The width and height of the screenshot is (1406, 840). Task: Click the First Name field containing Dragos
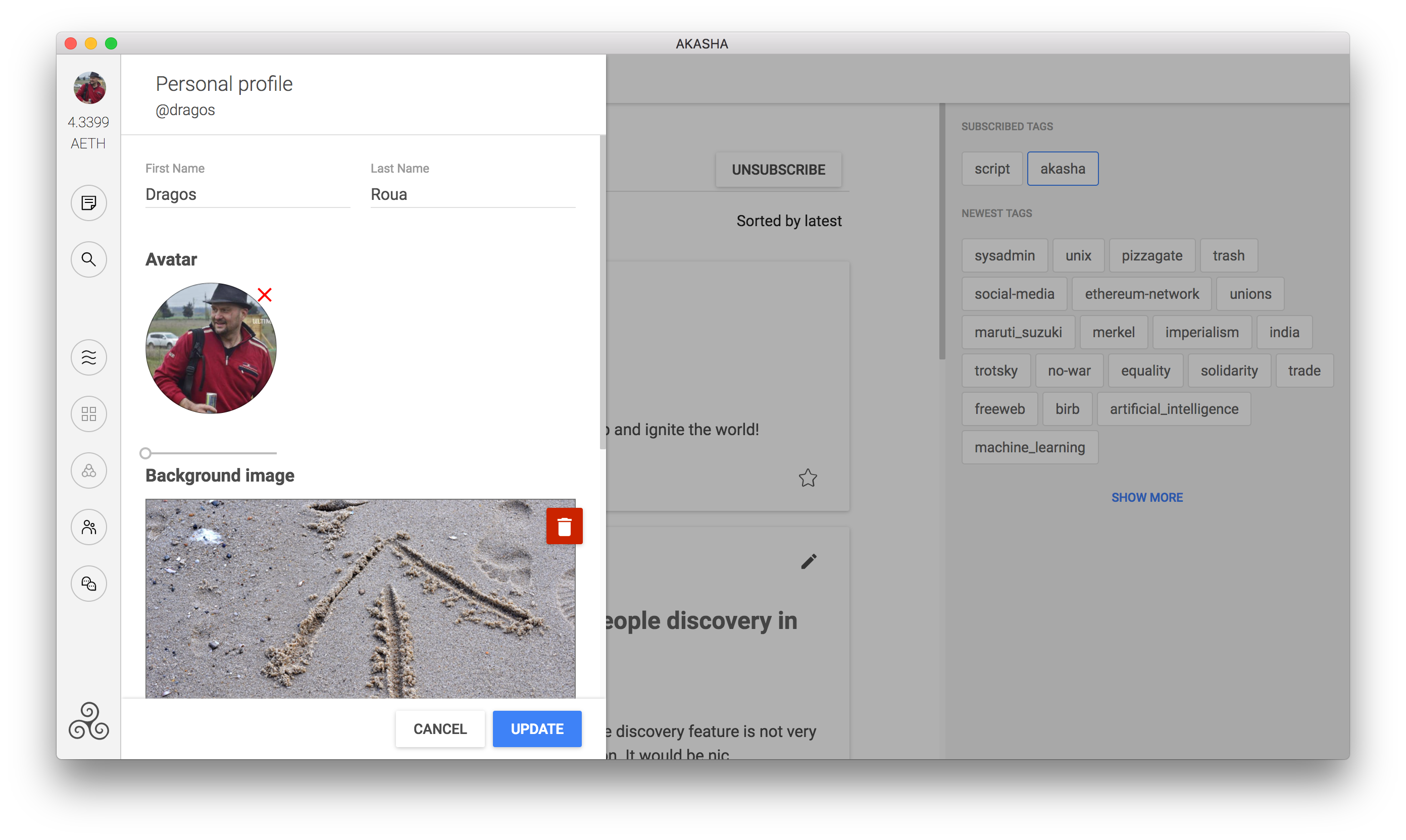tap(247, 194)
